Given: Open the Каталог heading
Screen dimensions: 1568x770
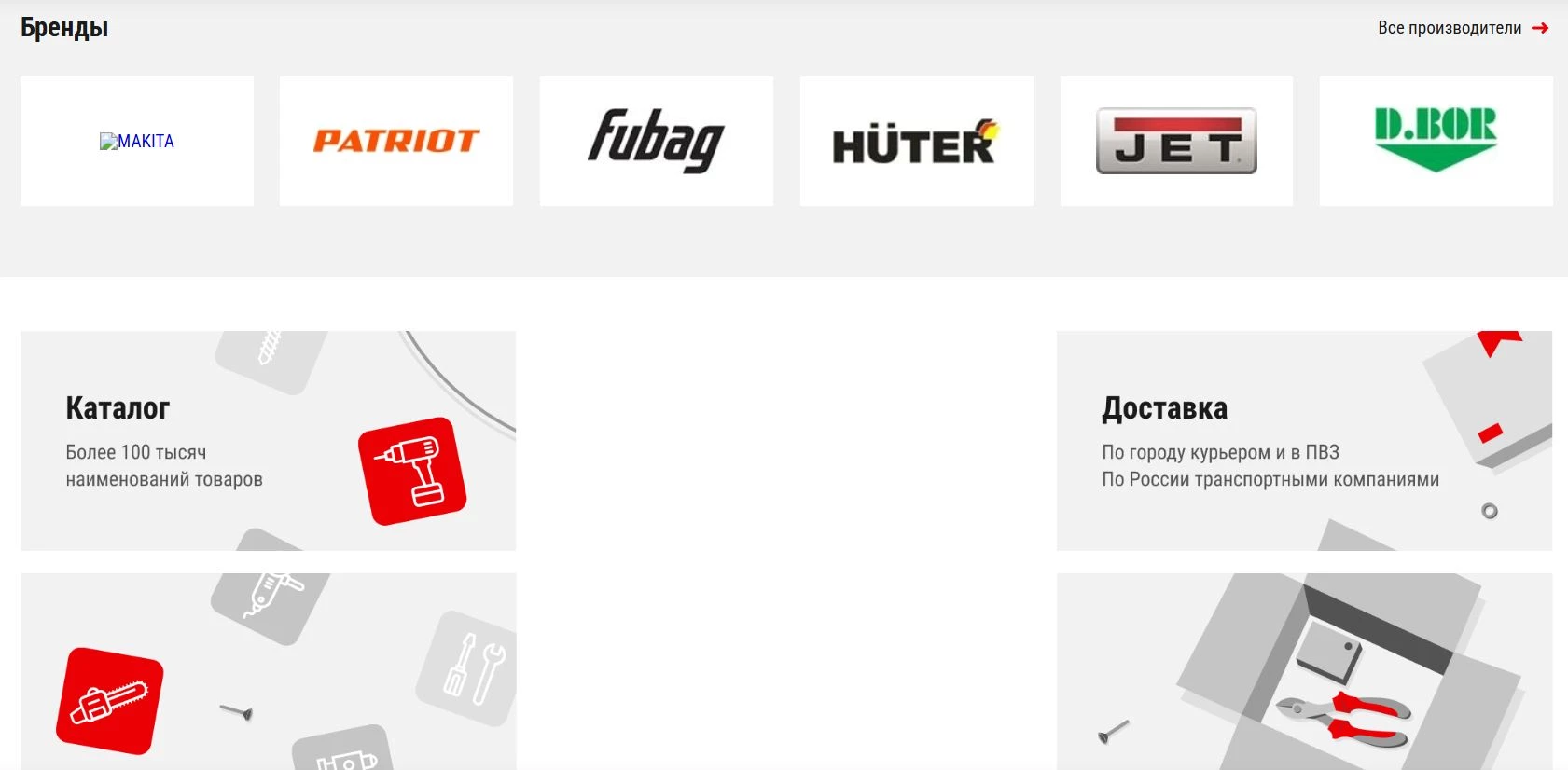Looking at the screenshot, I should [118, 407].
